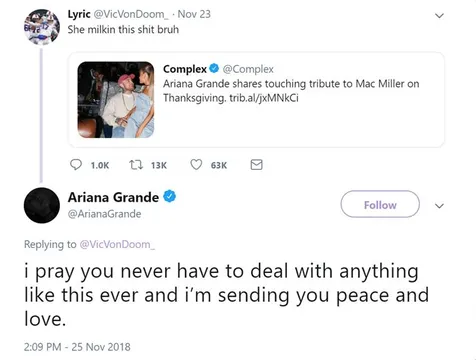Open Lyric's profile avatar
Screen dimensions: 476x360
42,27
